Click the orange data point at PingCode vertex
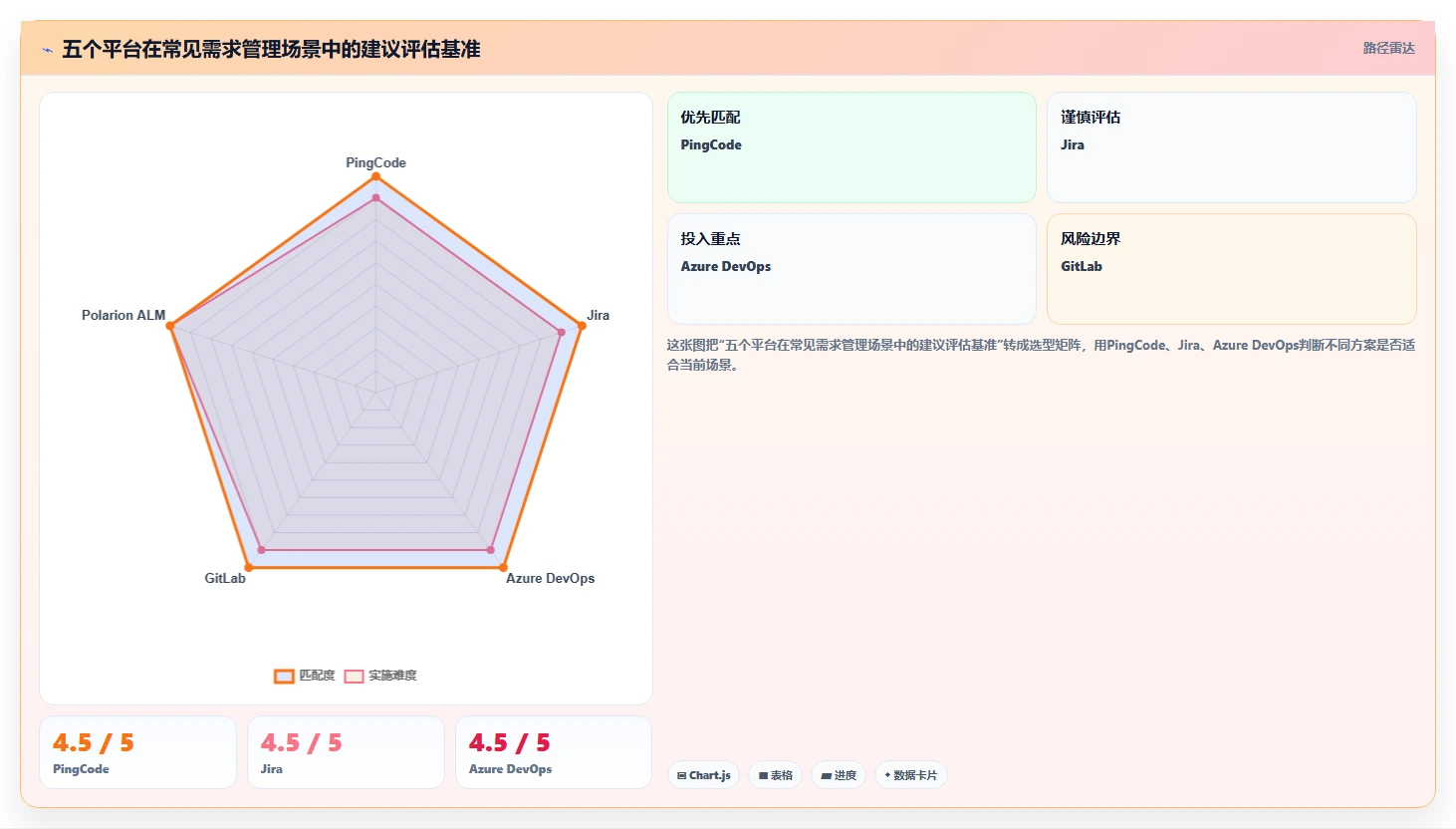Image resolution: width=1456 pixels, height=829 pixels. [x=375, y=176]
